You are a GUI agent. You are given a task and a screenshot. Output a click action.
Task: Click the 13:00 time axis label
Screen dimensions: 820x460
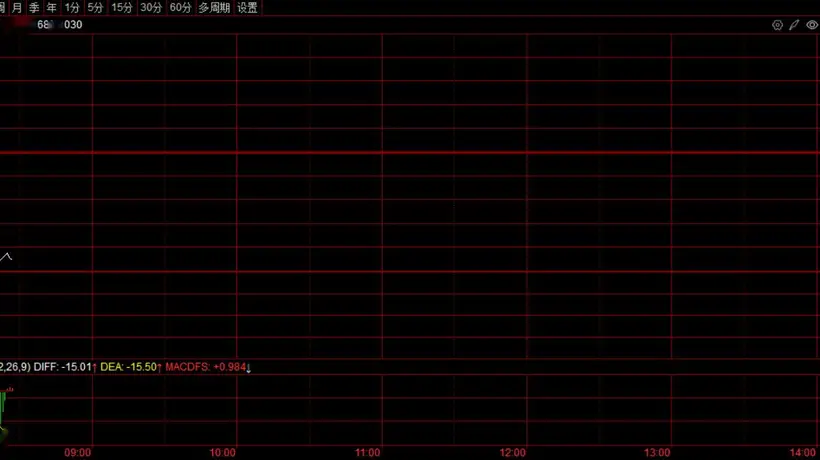(x=657, y=453)
